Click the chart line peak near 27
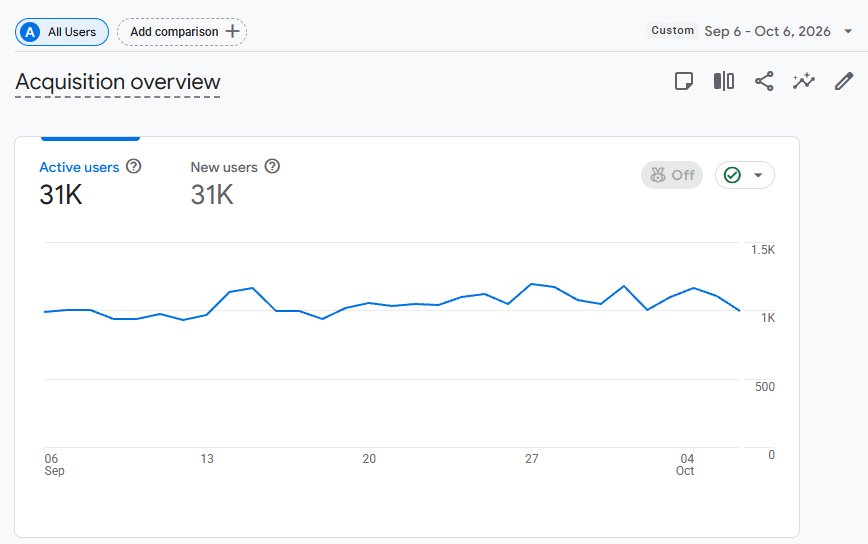The width and height of the screenshot is (868, 544). tap(531, 284)
